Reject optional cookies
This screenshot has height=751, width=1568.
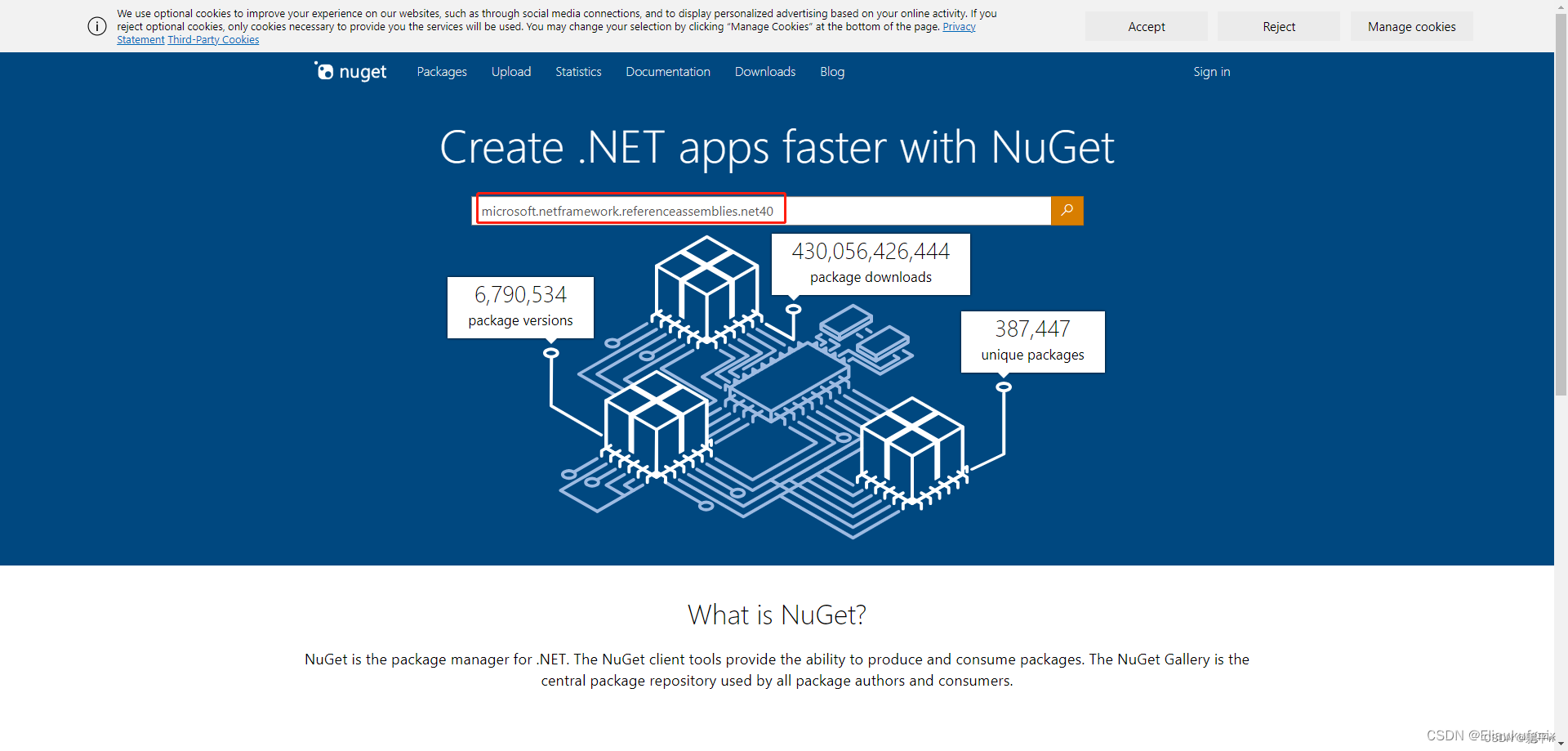1278,26
